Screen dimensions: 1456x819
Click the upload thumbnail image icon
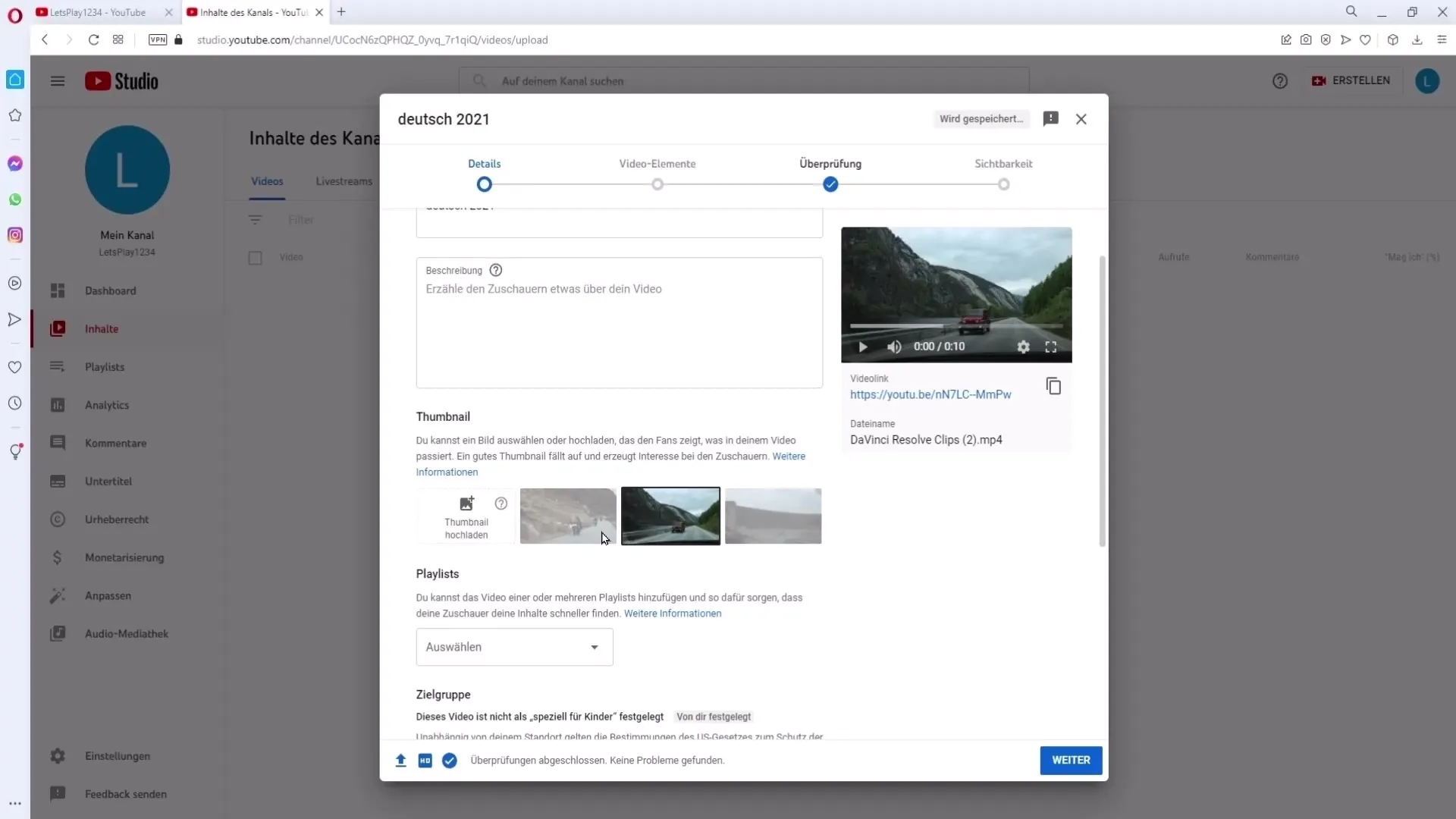coord(466,504)
